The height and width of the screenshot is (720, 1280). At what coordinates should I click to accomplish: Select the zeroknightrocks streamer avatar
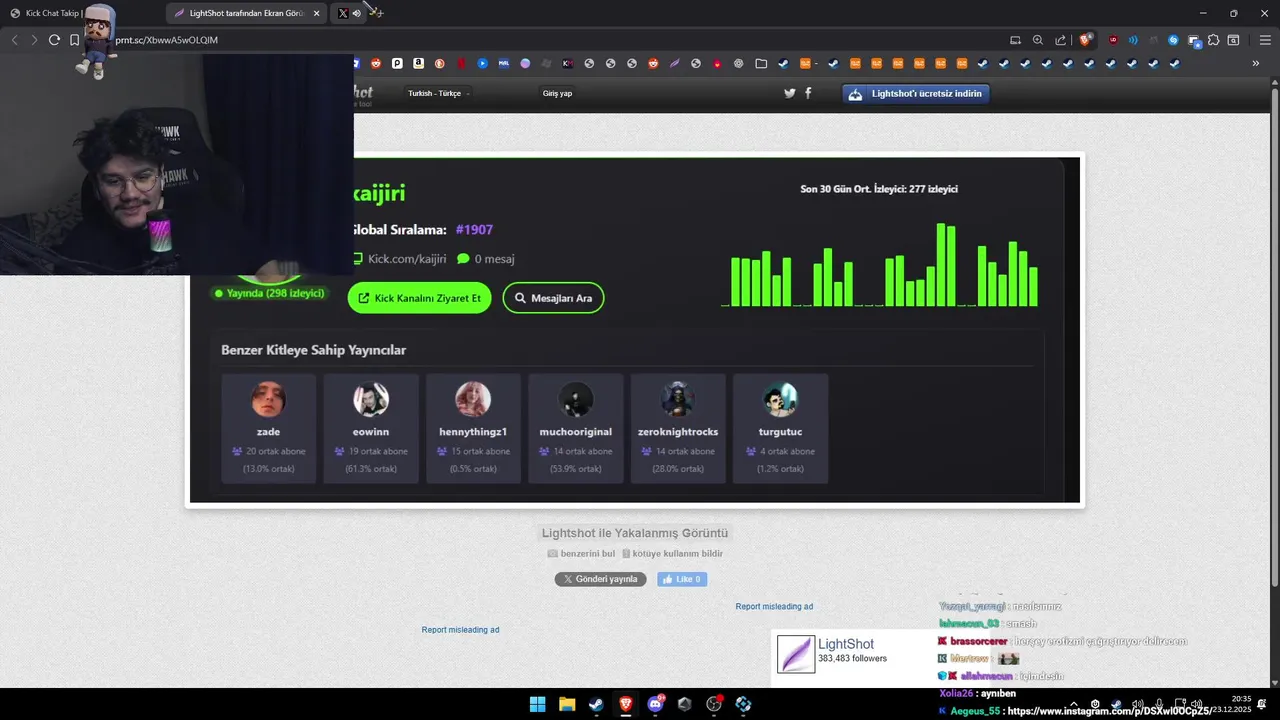point(678,400)
